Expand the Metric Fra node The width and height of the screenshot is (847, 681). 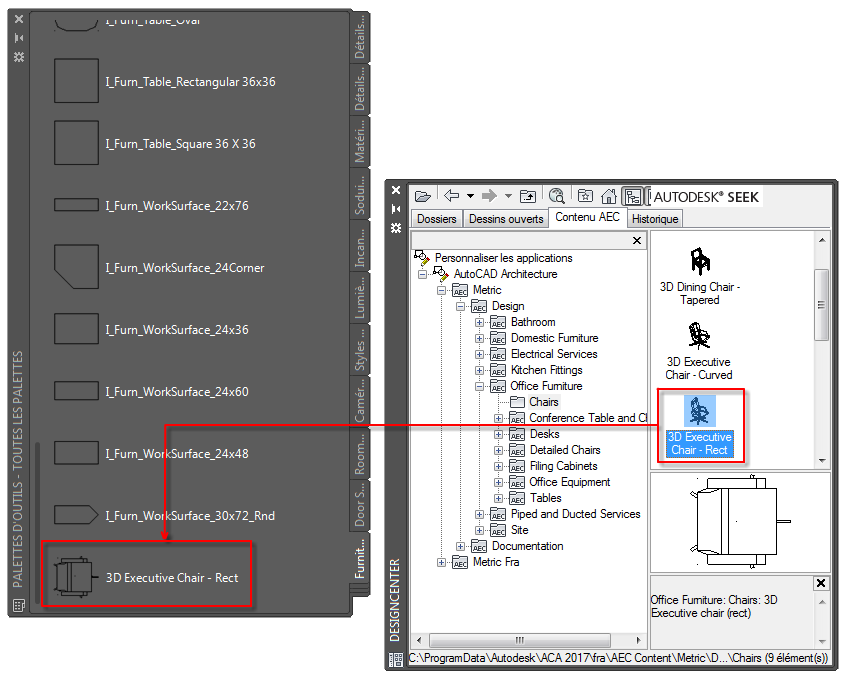[441, 563]
